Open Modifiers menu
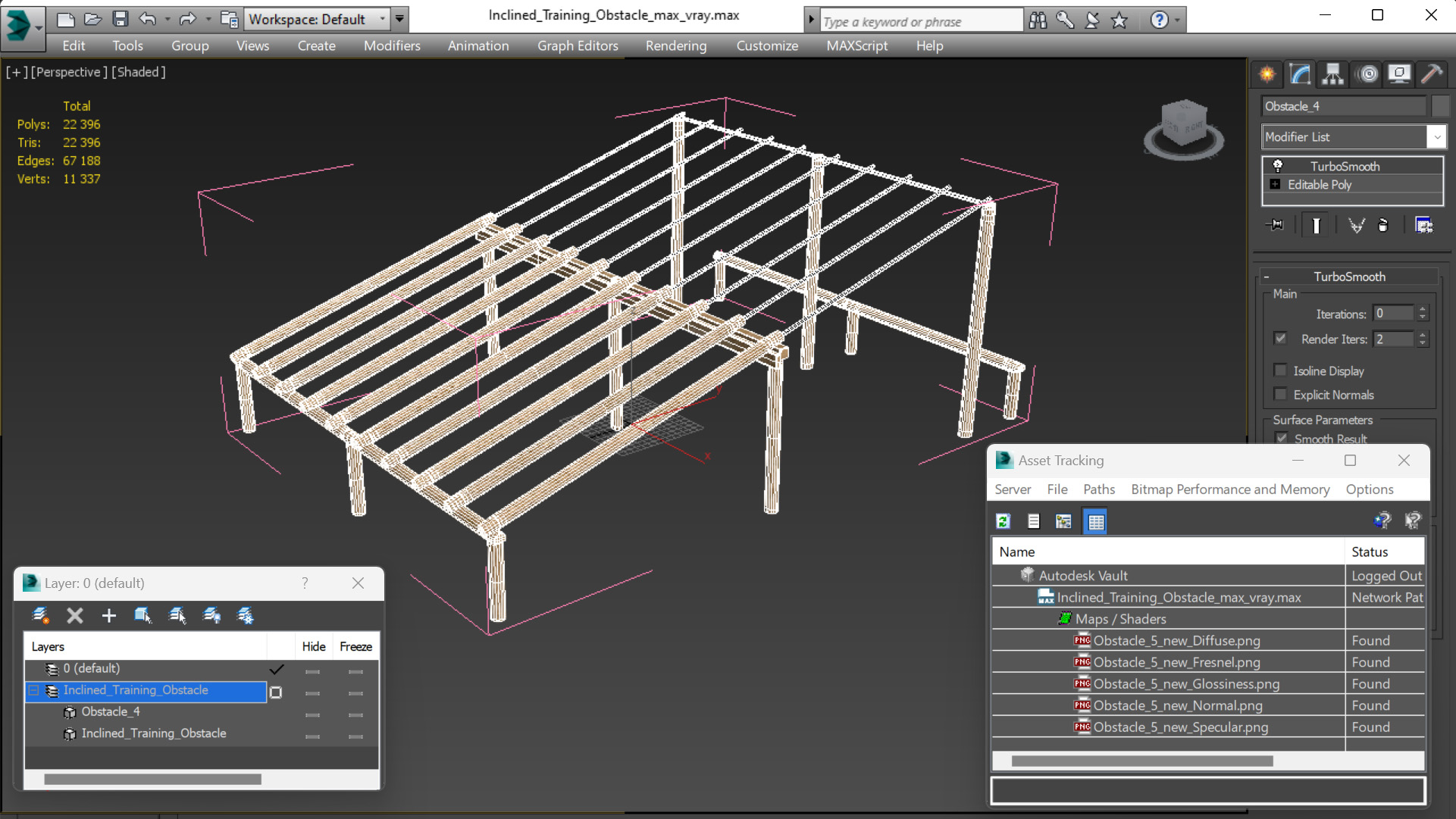Viewport: 1456px width, 819px height. 392,45
